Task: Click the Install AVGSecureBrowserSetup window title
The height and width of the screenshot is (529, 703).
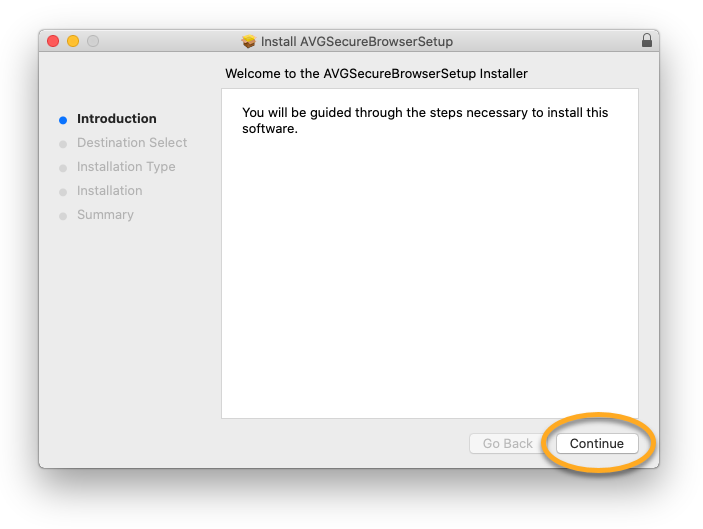Action: tap(357, 42)
